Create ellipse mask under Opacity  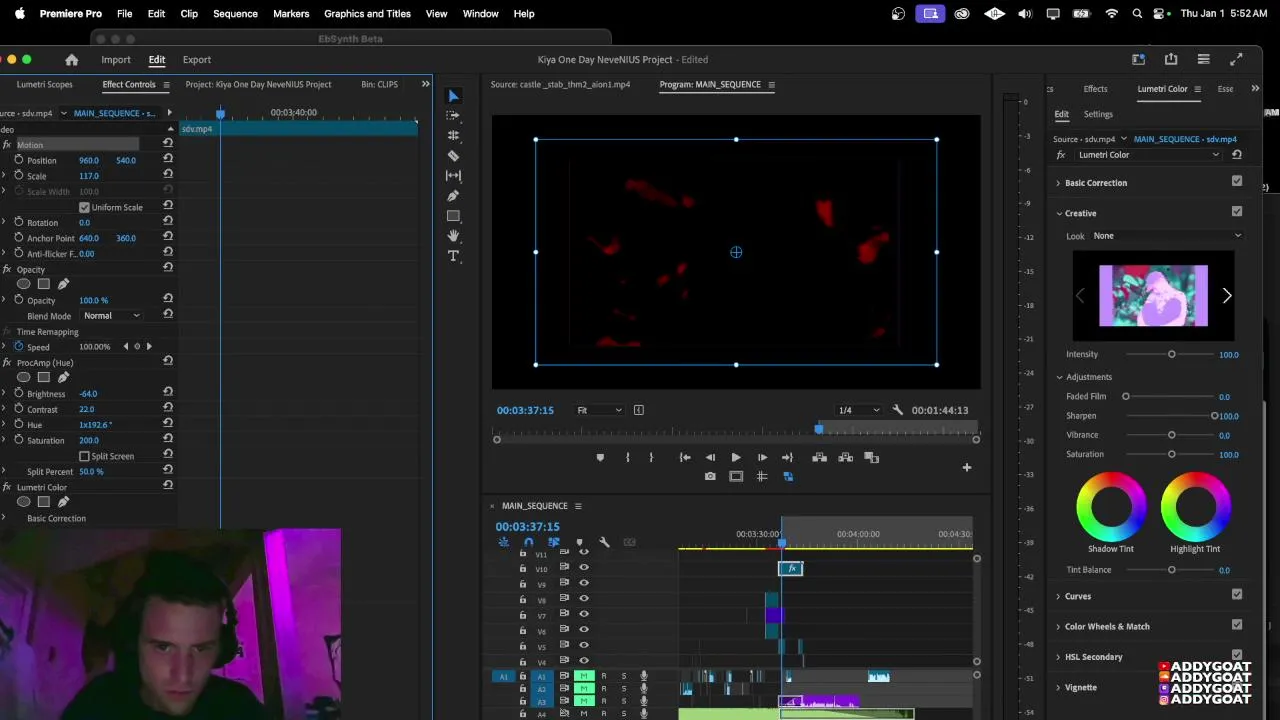tap(24, 284)
